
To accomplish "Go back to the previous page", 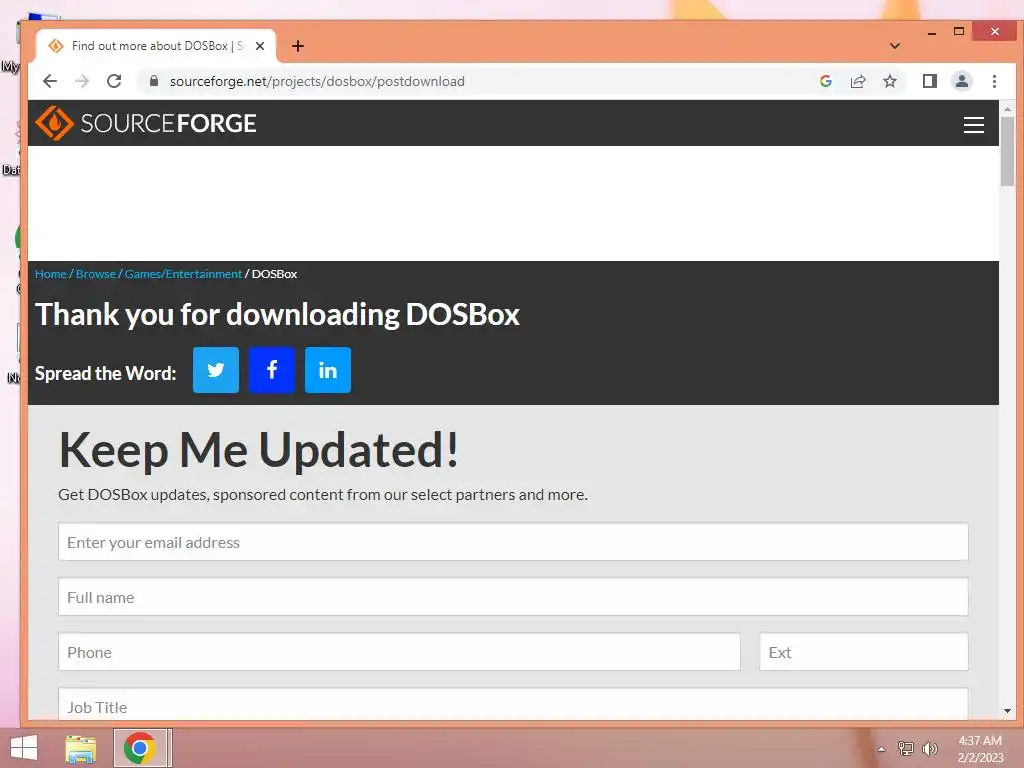I will (50, 81).
